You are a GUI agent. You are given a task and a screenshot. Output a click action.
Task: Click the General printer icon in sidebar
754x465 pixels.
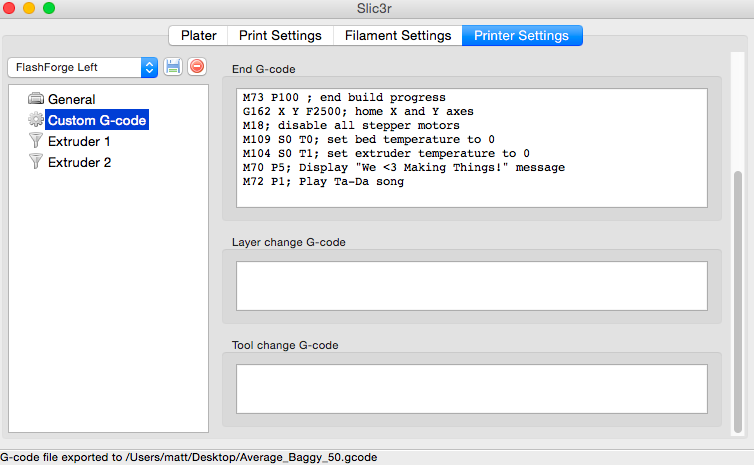pyautogui.click(x=36, y=99)
